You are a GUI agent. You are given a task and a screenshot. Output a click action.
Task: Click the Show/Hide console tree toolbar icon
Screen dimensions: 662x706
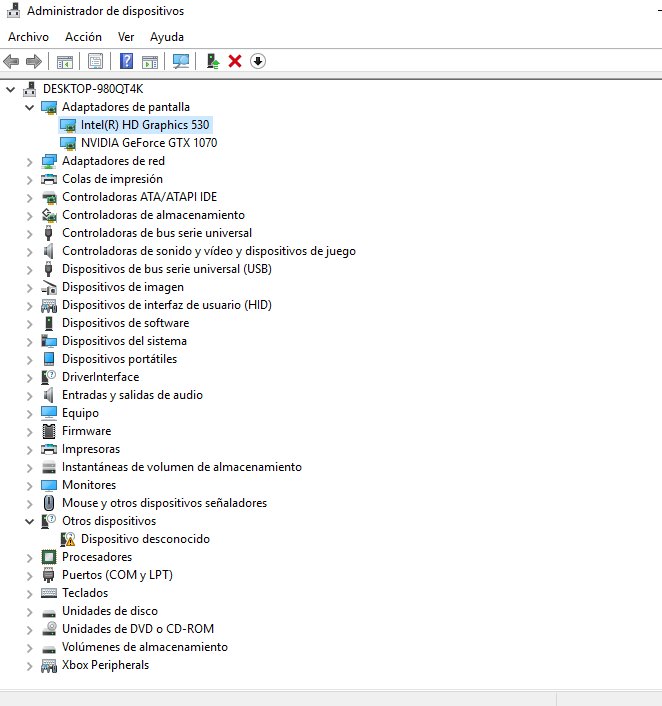(65, 62)
